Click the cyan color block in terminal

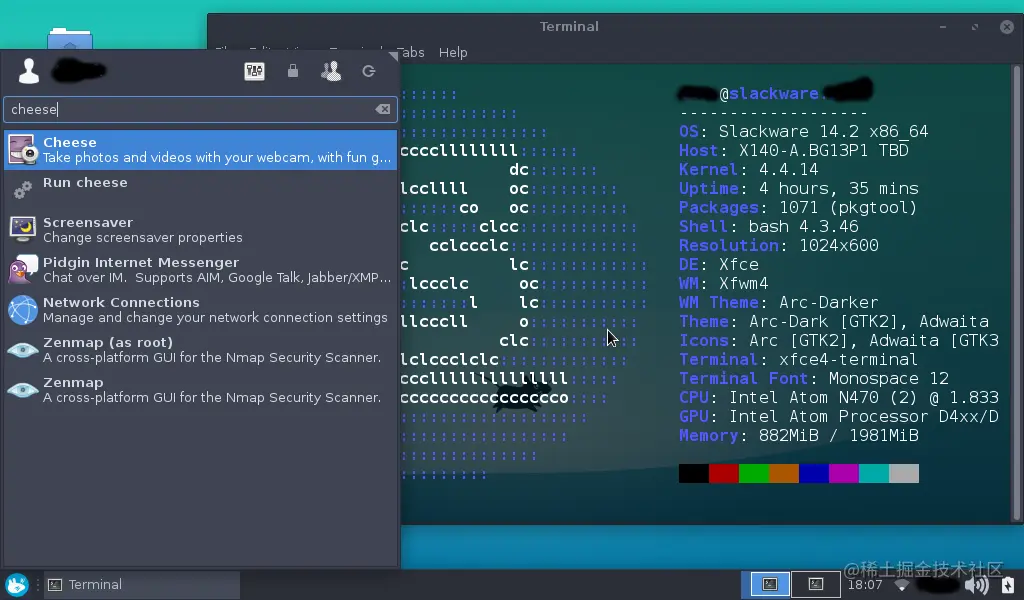click(874, 473)
